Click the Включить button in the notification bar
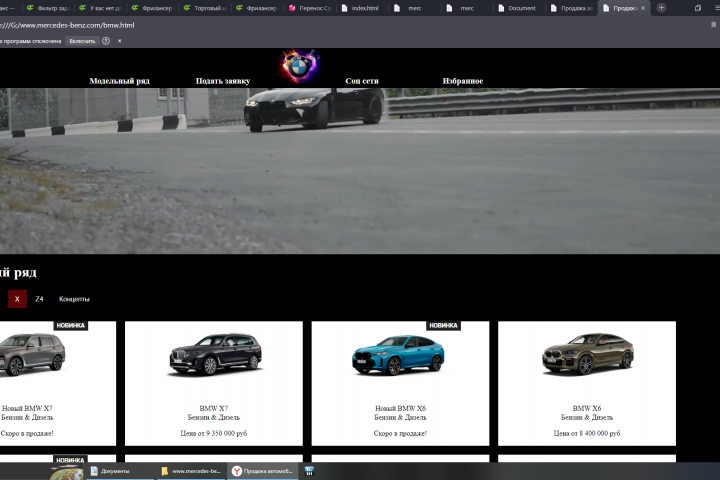720x480 pixels. 82,41
